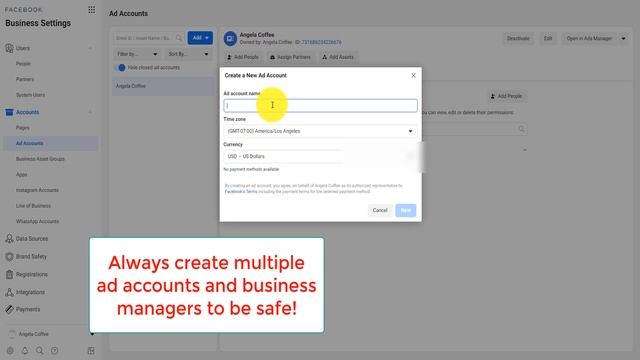
Task: Click the Angela Coffee ad account avatar icon
Action: 230,38
